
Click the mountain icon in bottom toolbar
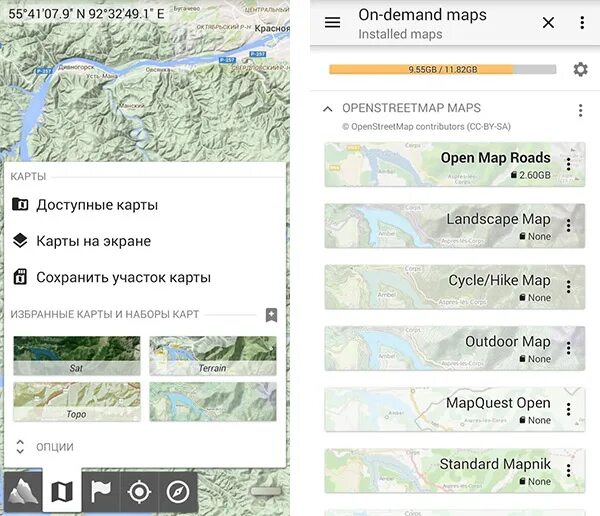point(23,492)
